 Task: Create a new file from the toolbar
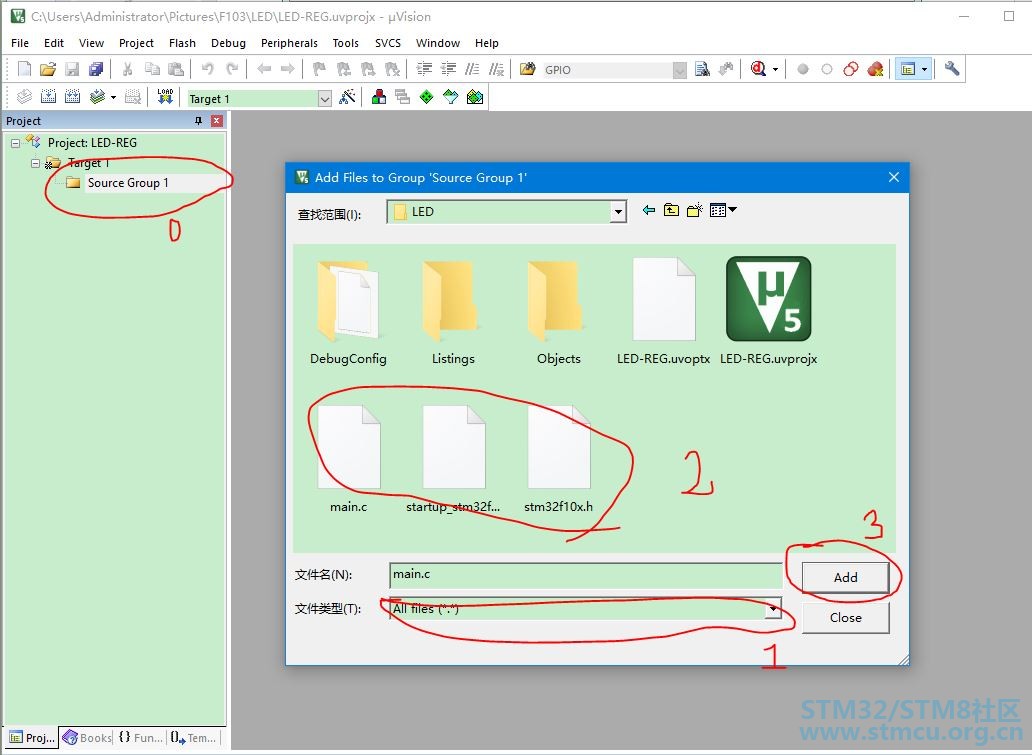(x=24, y=68)
